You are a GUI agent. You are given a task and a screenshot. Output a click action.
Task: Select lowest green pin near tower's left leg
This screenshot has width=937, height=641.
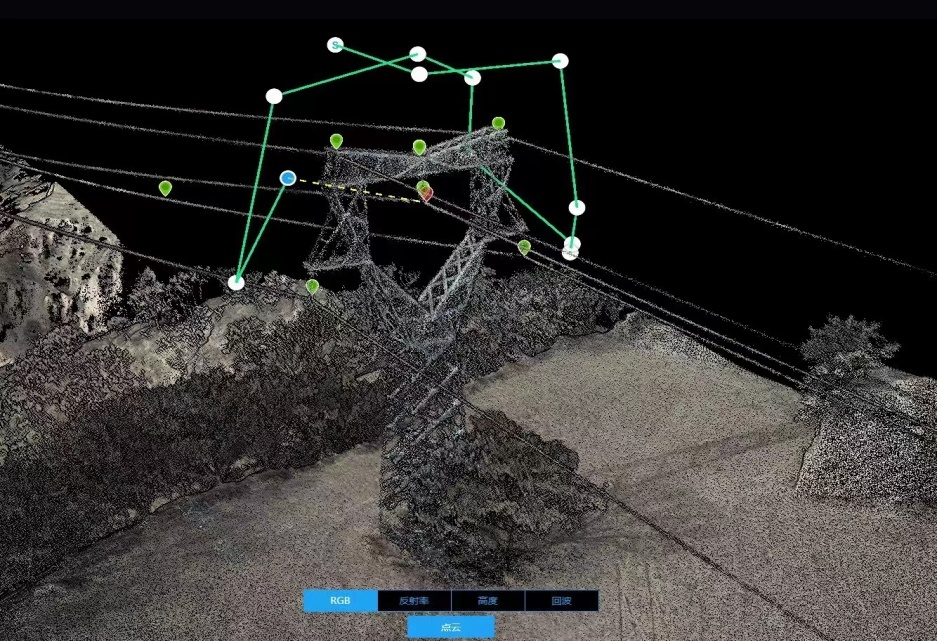click(x=312, y=286)
